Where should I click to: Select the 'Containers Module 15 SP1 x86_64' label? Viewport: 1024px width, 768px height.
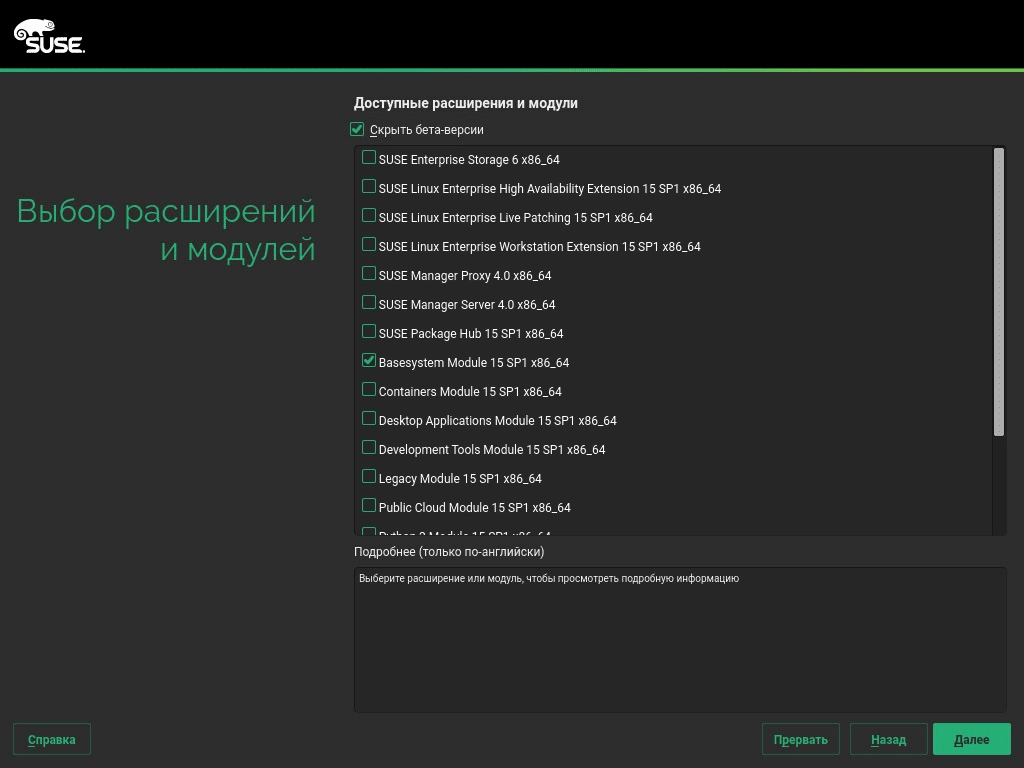470,392
